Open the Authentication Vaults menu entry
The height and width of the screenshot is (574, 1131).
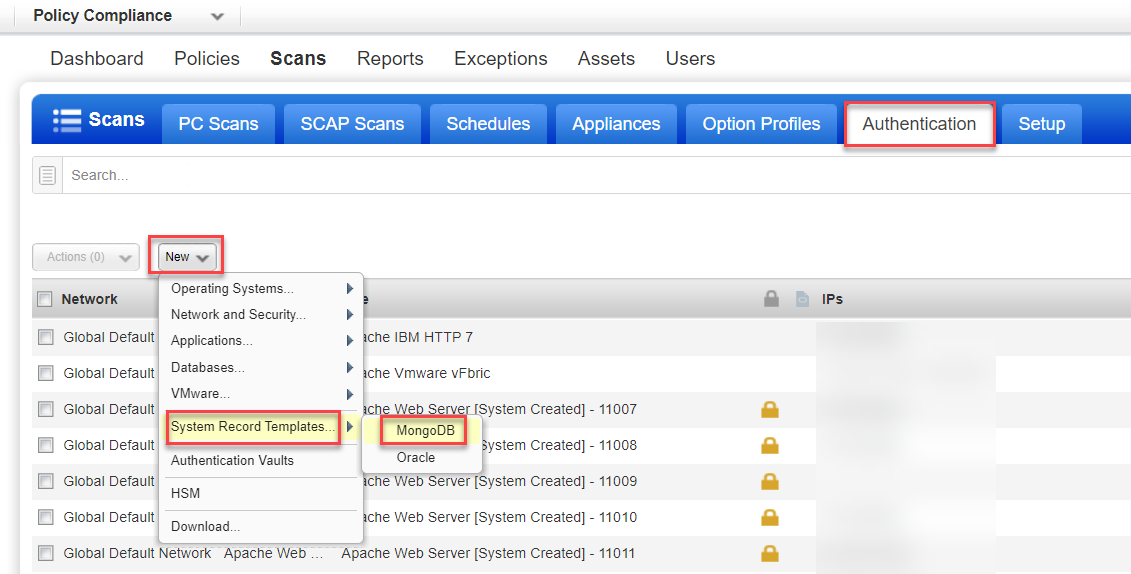click(232, 461)
